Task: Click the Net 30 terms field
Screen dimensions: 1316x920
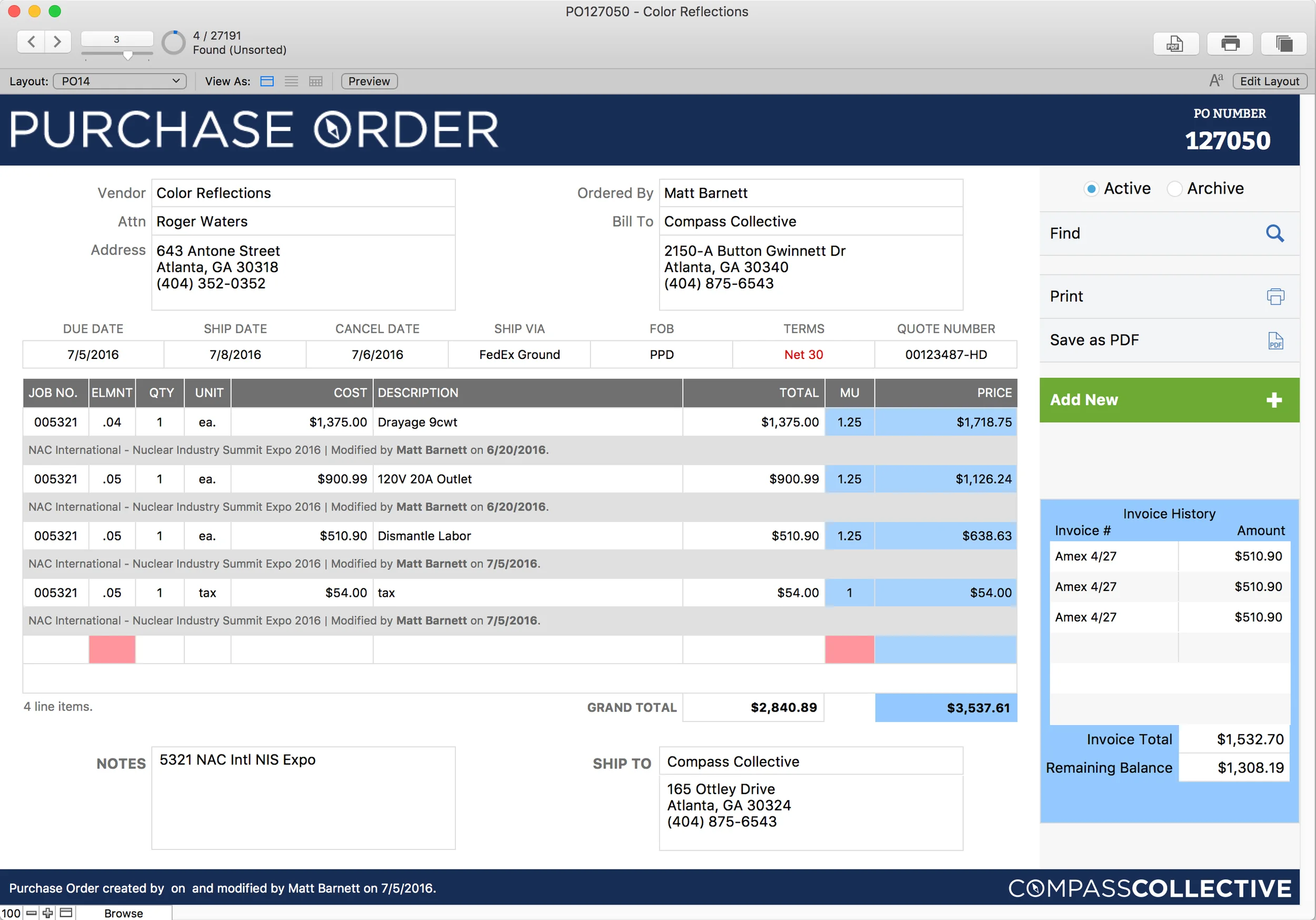Action: point(804,355)
